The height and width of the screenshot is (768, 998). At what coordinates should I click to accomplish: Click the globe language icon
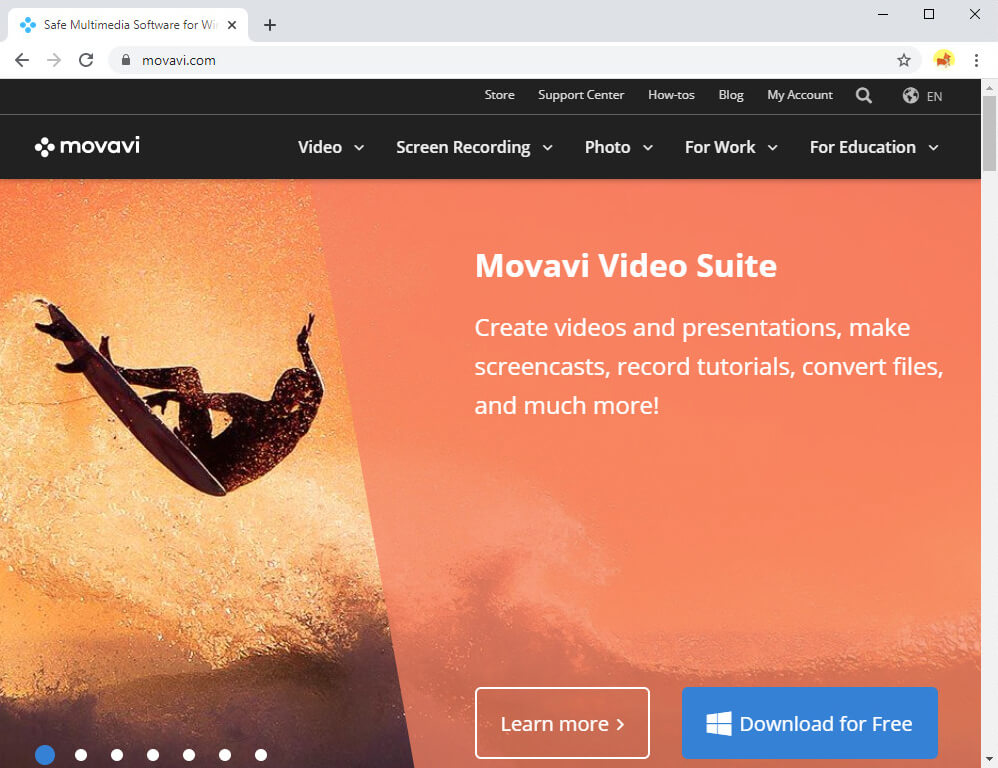[911, 95]
